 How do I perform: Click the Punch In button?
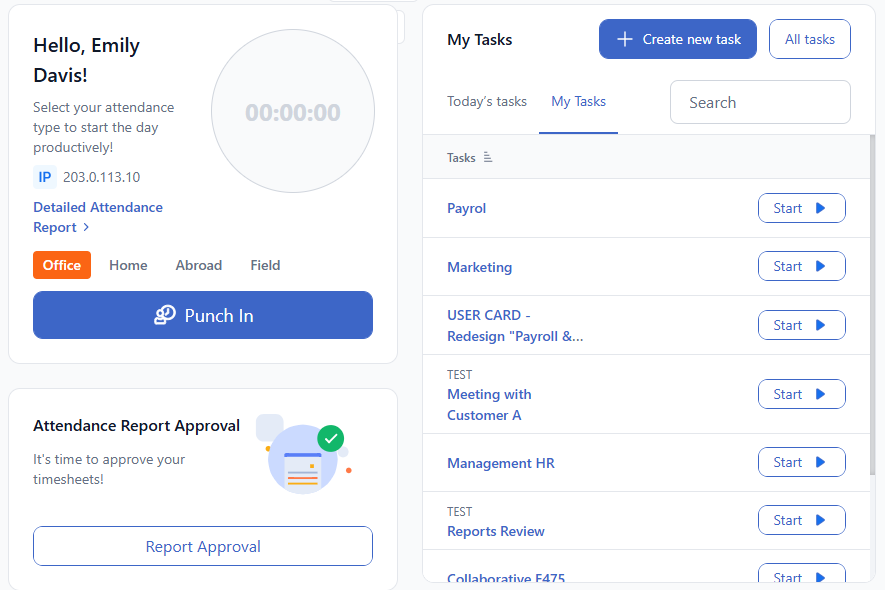tap(203, 315)
